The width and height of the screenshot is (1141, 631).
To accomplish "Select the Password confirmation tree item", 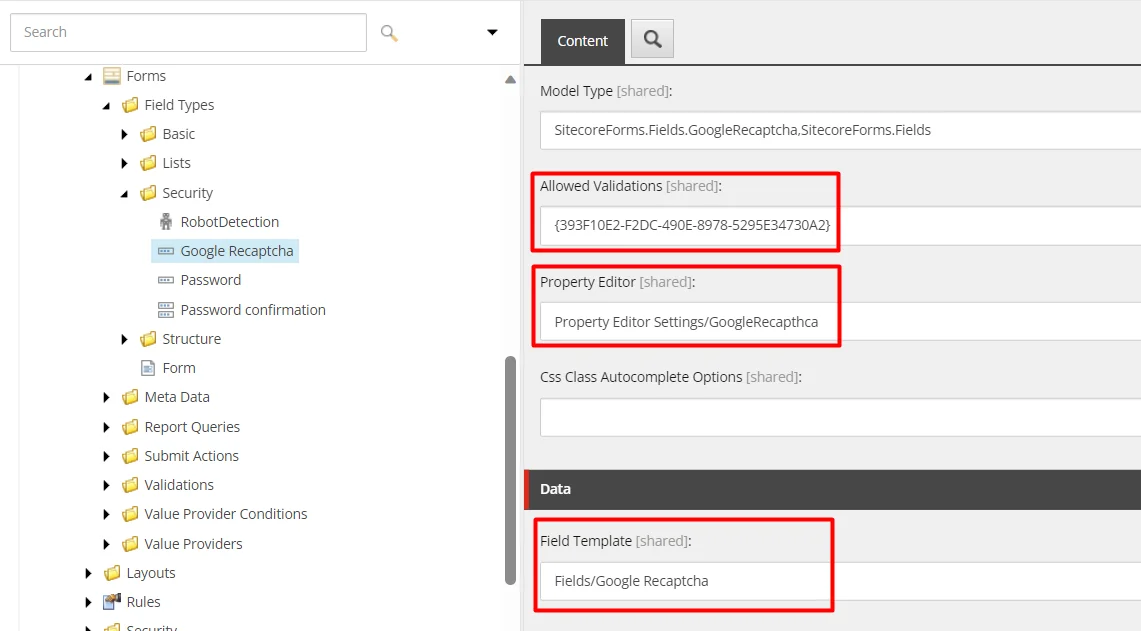I will click(253, 310).
